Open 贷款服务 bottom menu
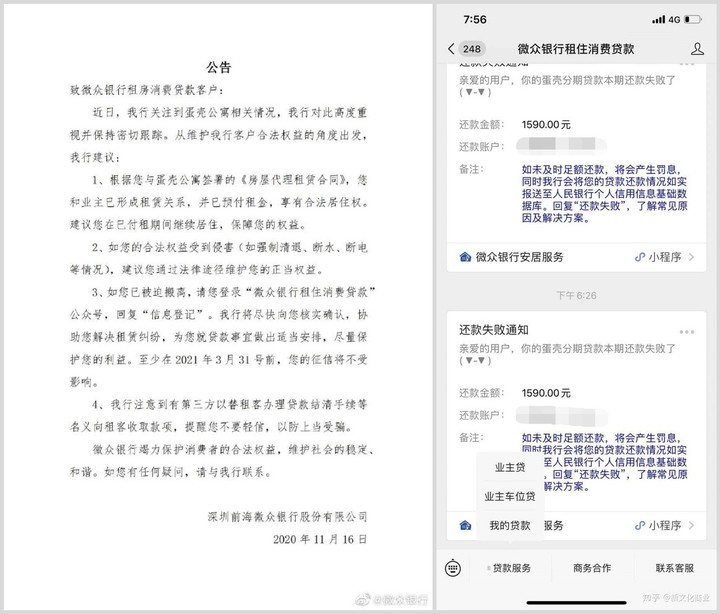Image resolution: width=720 pixels, height=614 pixels. pos(512,568)
